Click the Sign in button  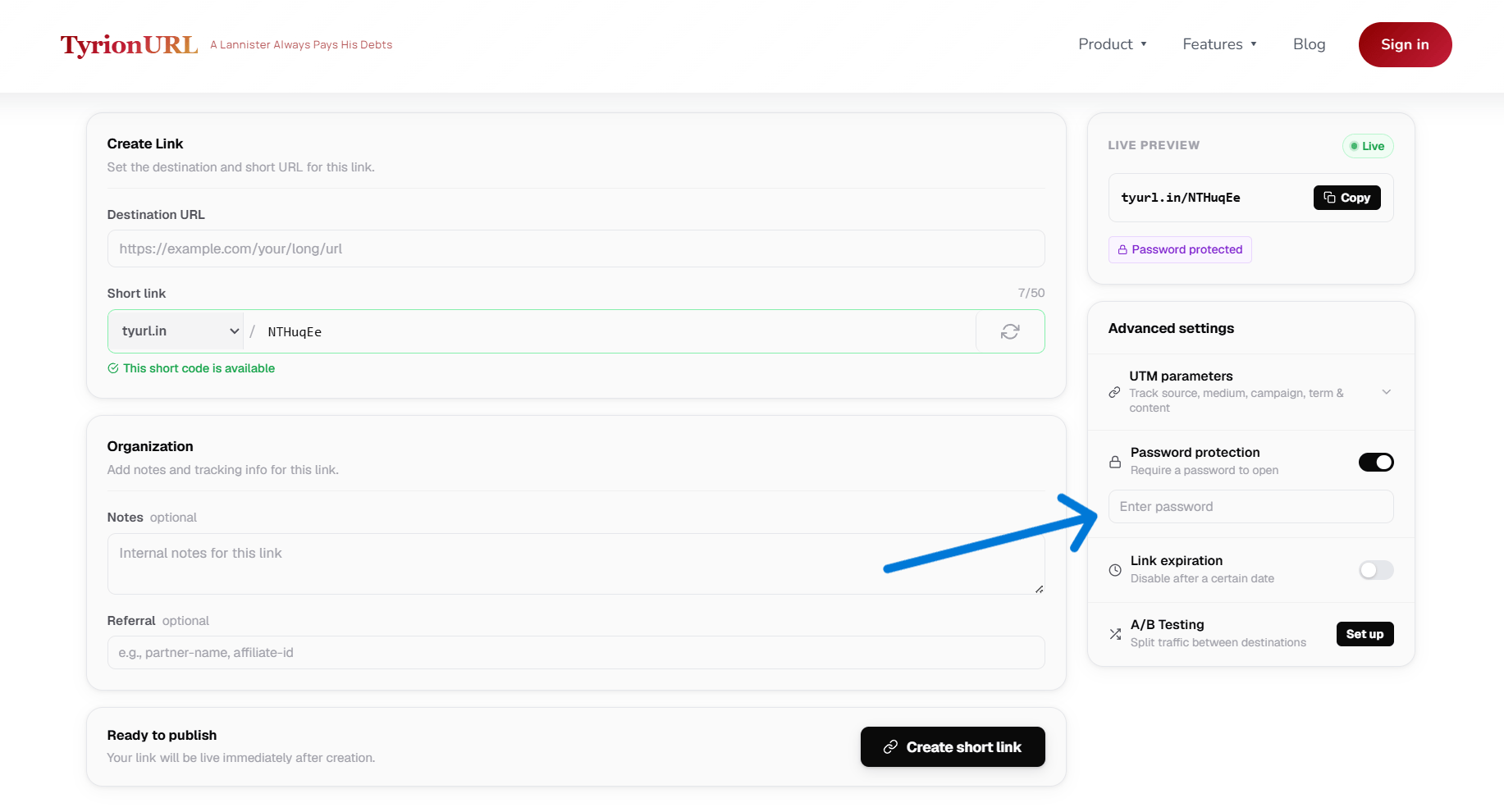1405,44
